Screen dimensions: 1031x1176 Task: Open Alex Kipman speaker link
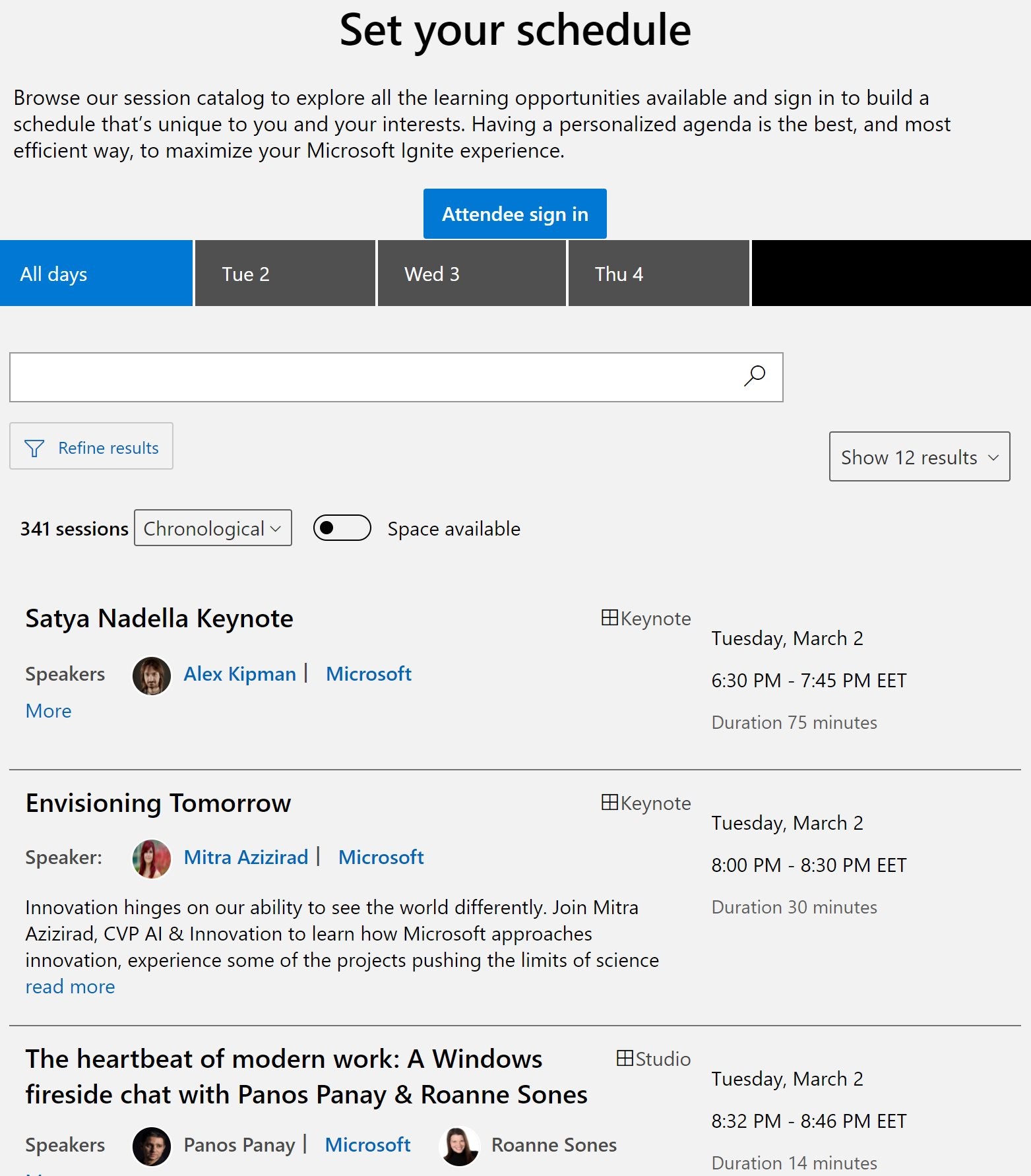click(240, 674)
